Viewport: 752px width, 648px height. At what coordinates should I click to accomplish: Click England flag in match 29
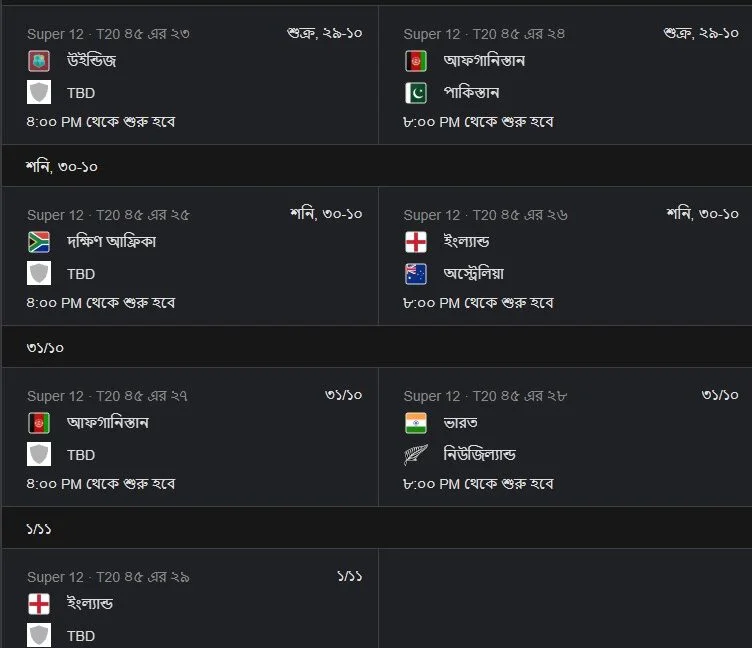tap(39, 604)
